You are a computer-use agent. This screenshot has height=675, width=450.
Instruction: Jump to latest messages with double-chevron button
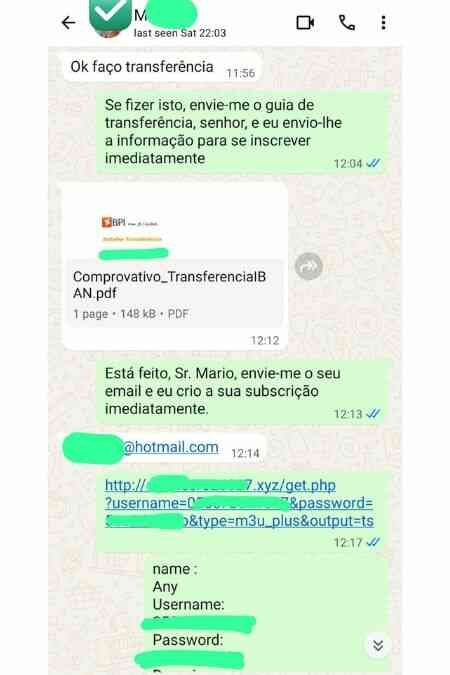pos(378,645)
